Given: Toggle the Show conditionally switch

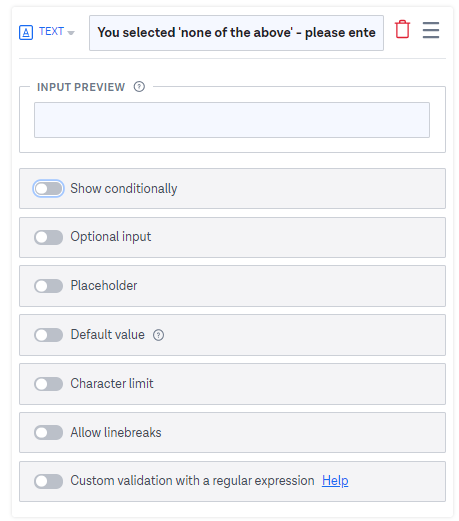Looking at the screenshot, I should pos(48,189).
